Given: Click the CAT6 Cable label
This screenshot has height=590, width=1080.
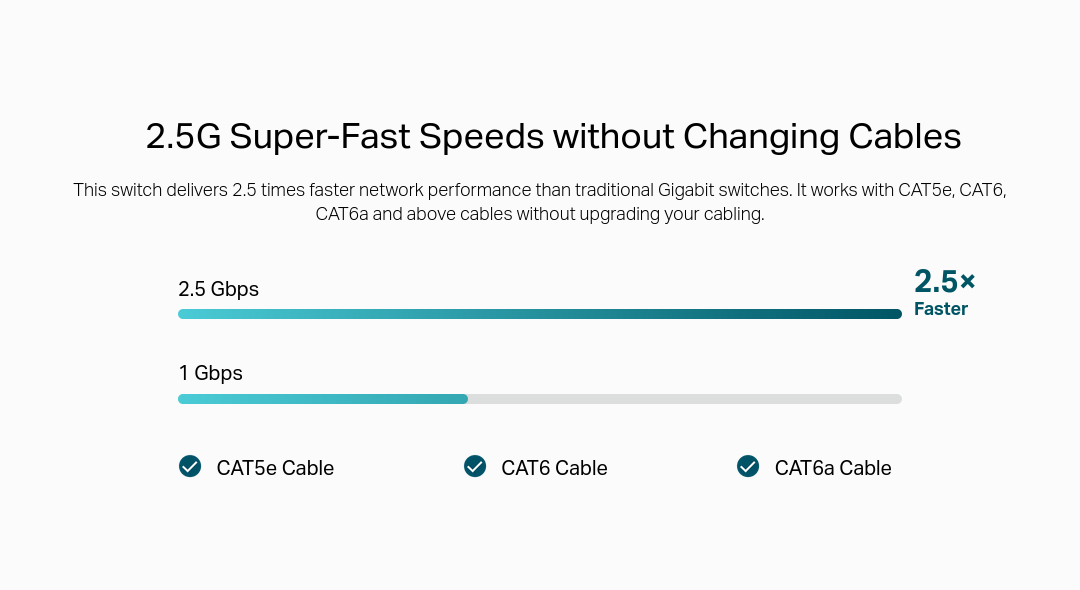Looking at the screenshot, I should click(x=554, y=468).
